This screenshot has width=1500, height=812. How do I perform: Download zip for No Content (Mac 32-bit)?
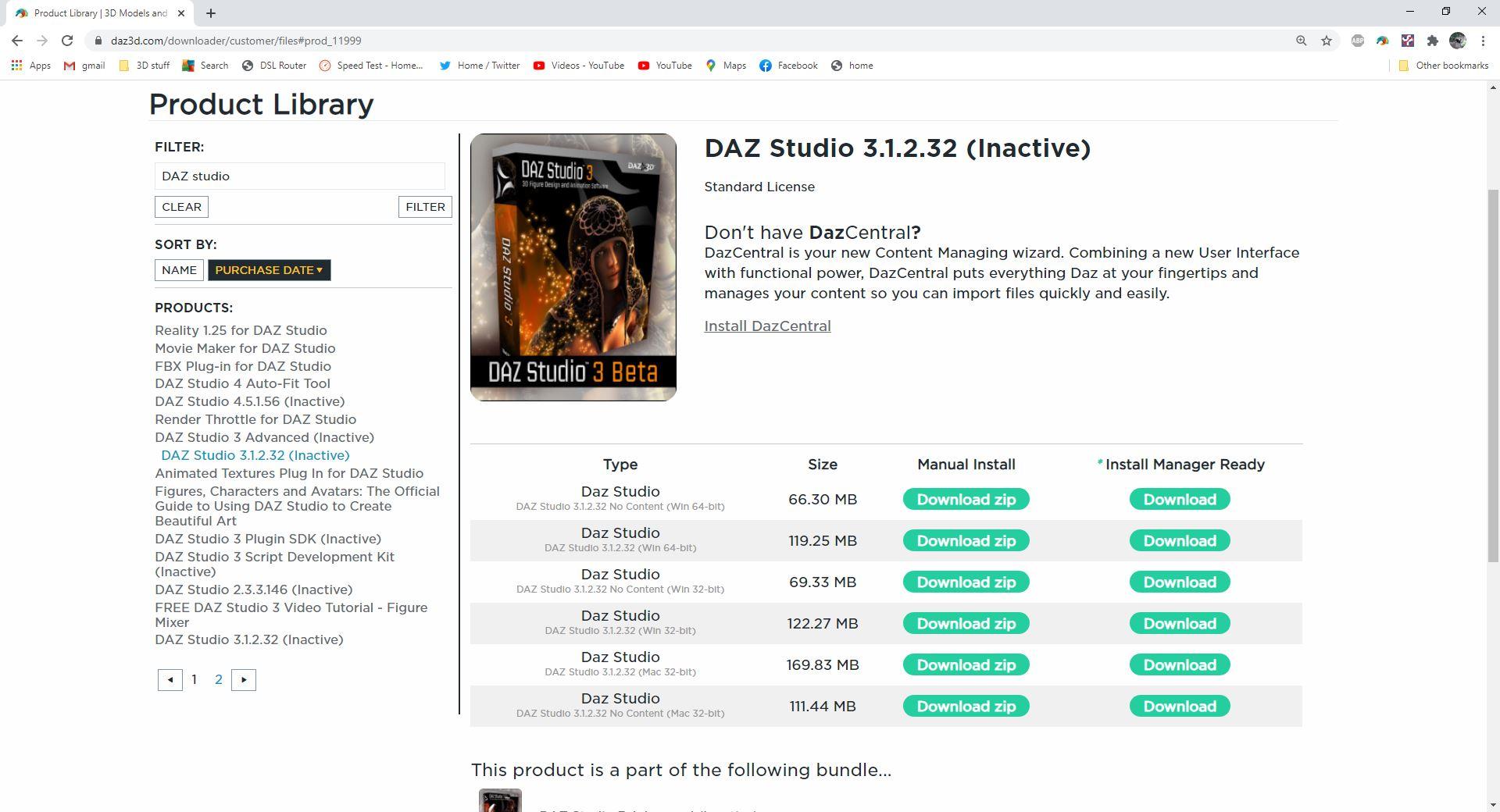(966, 707)
